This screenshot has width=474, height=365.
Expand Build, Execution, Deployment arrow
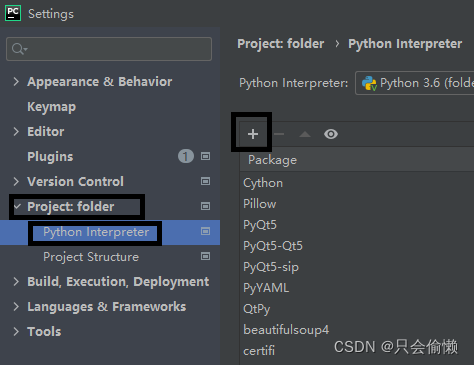[16, 282]
